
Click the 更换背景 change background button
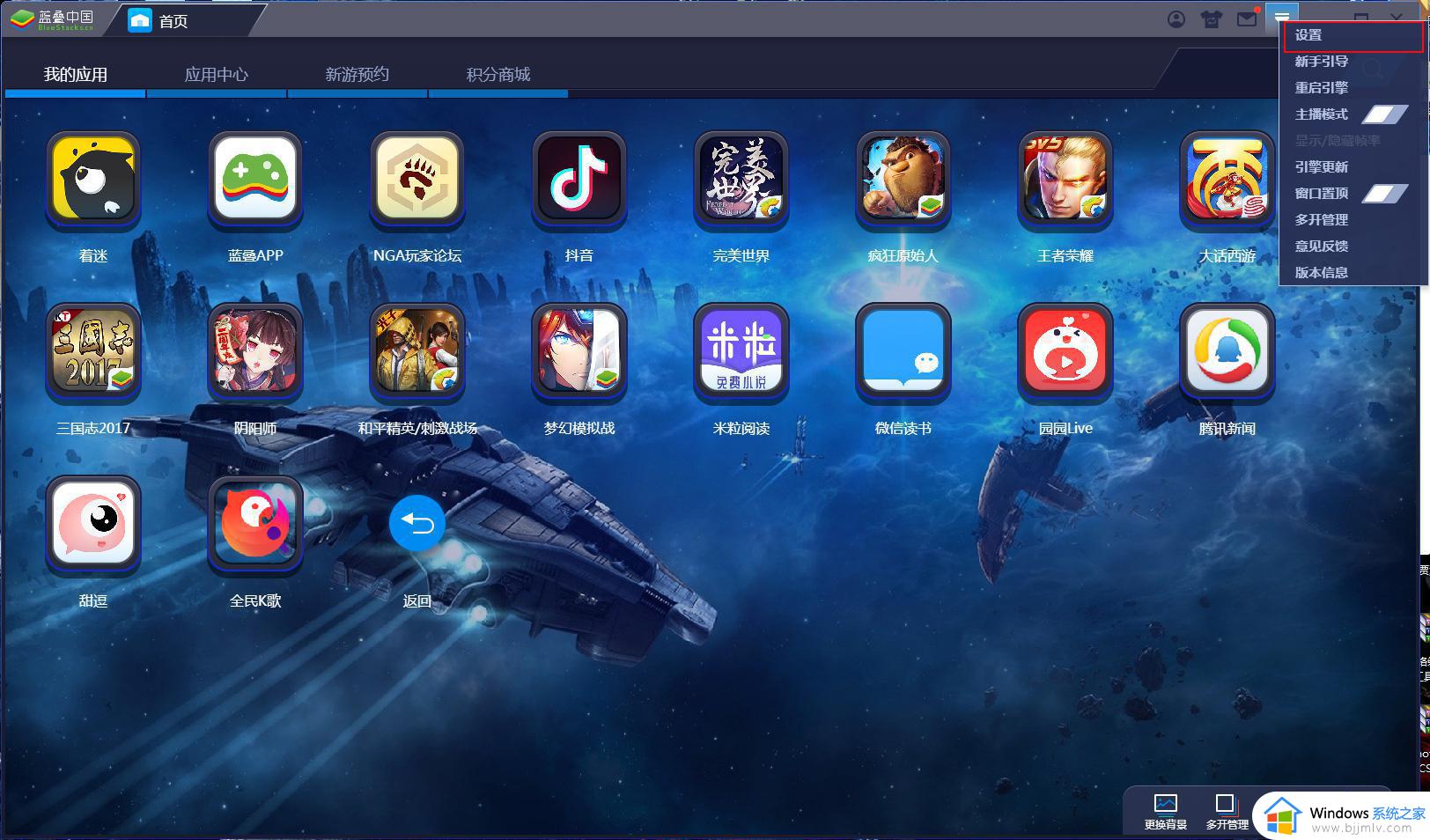coord(1166,812)
